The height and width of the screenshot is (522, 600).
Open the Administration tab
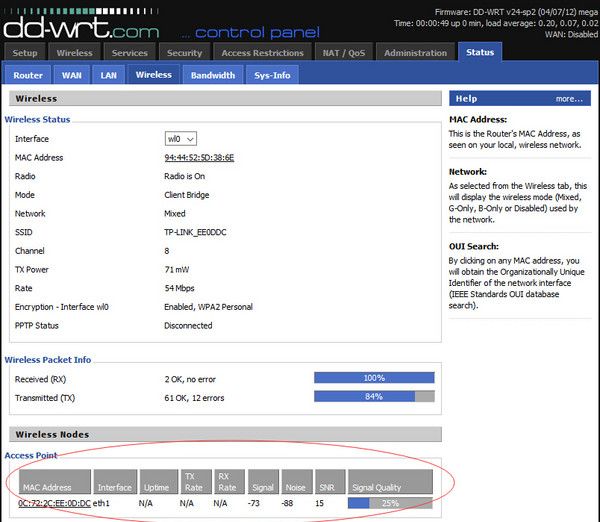point(416,52)
